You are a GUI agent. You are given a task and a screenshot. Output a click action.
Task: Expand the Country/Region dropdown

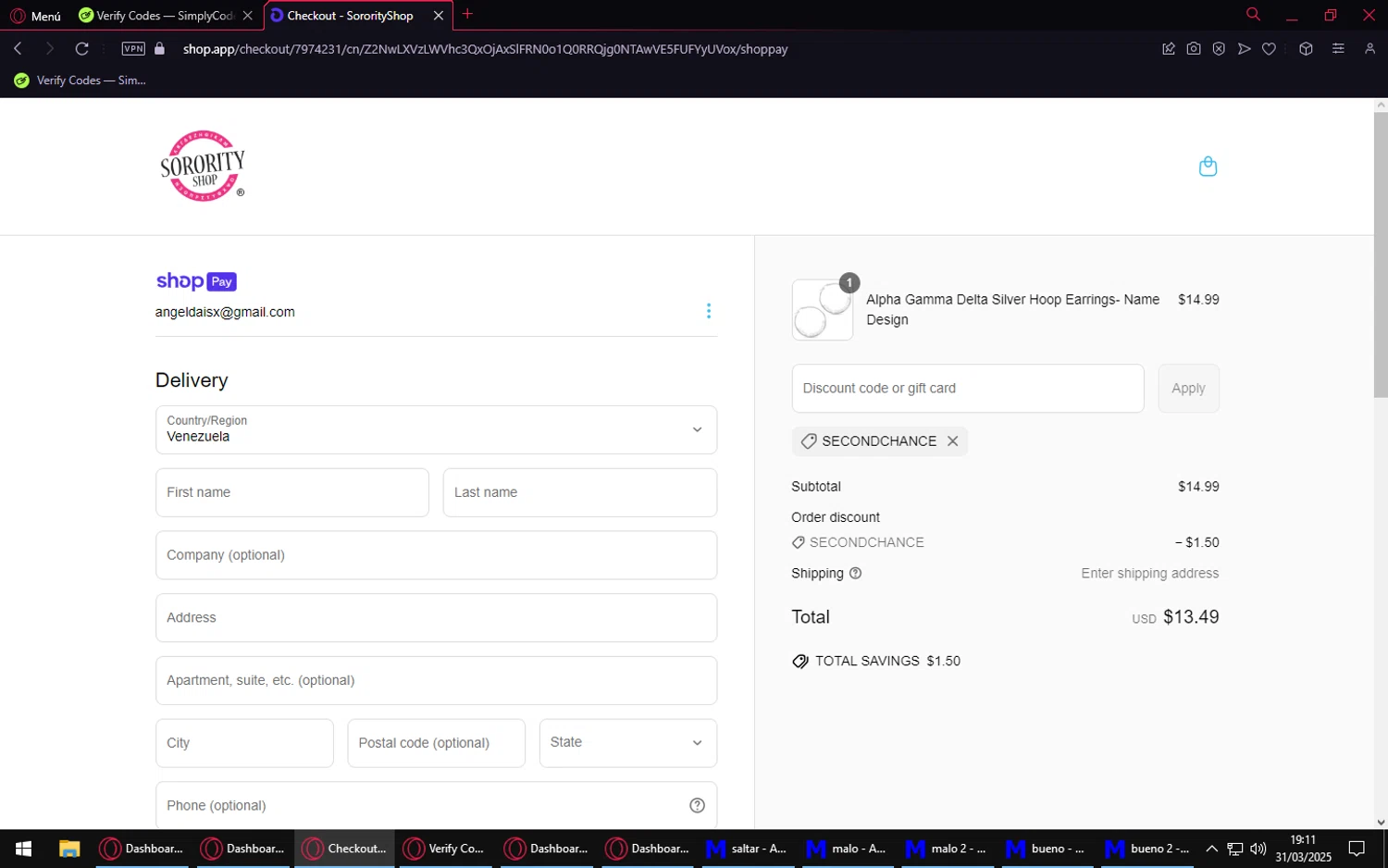click(436, 429)
